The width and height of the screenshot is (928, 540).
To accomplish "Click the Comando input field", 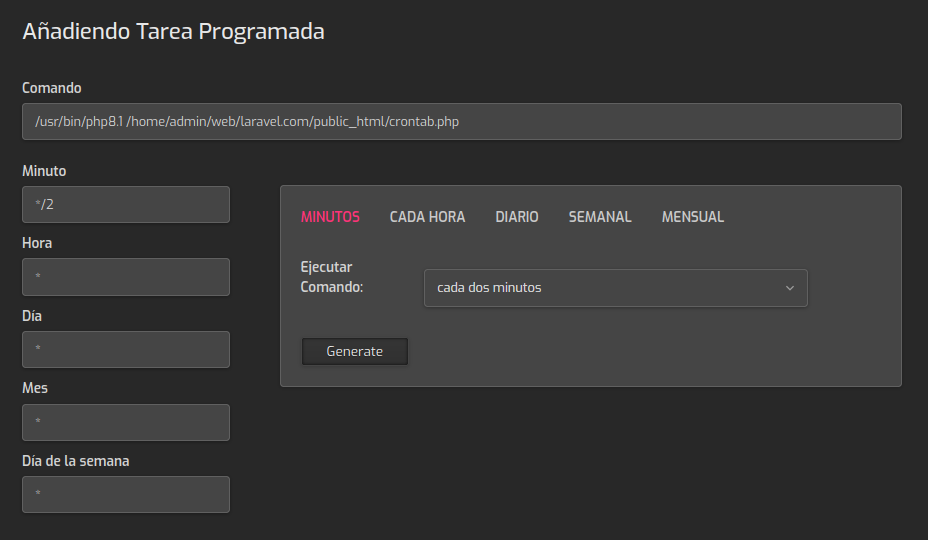I will click(x=462, y=121).
